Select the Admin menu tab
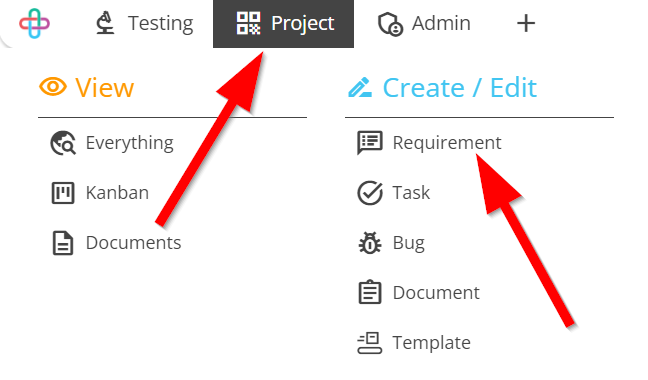The image size is (648, 380). [424, 23]
